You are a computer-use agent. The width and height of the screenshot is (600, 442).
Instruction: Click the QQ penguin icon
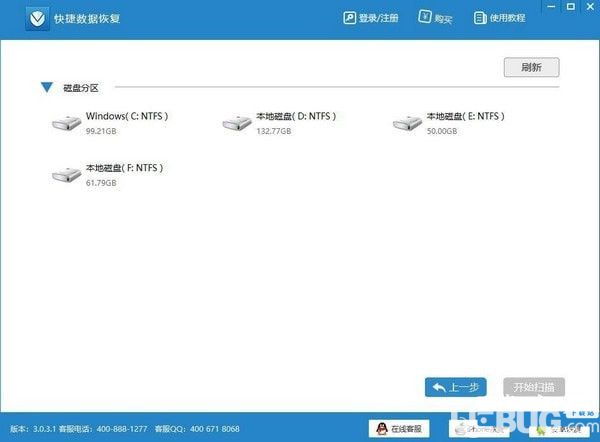381,429
